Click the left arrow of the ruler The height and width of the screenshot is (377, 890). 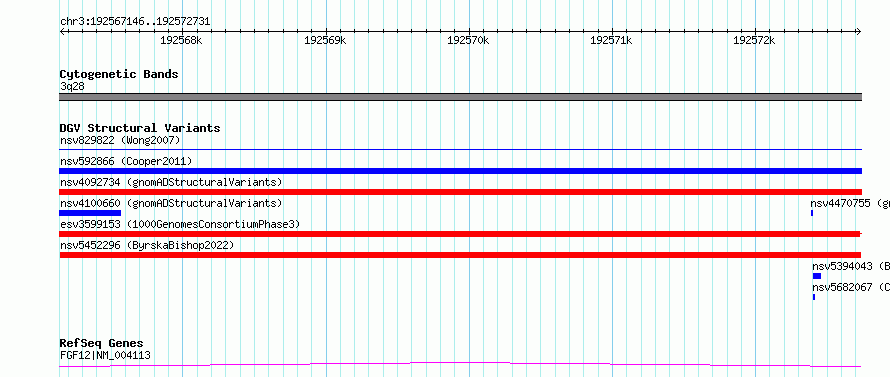(x=62, y=31)
